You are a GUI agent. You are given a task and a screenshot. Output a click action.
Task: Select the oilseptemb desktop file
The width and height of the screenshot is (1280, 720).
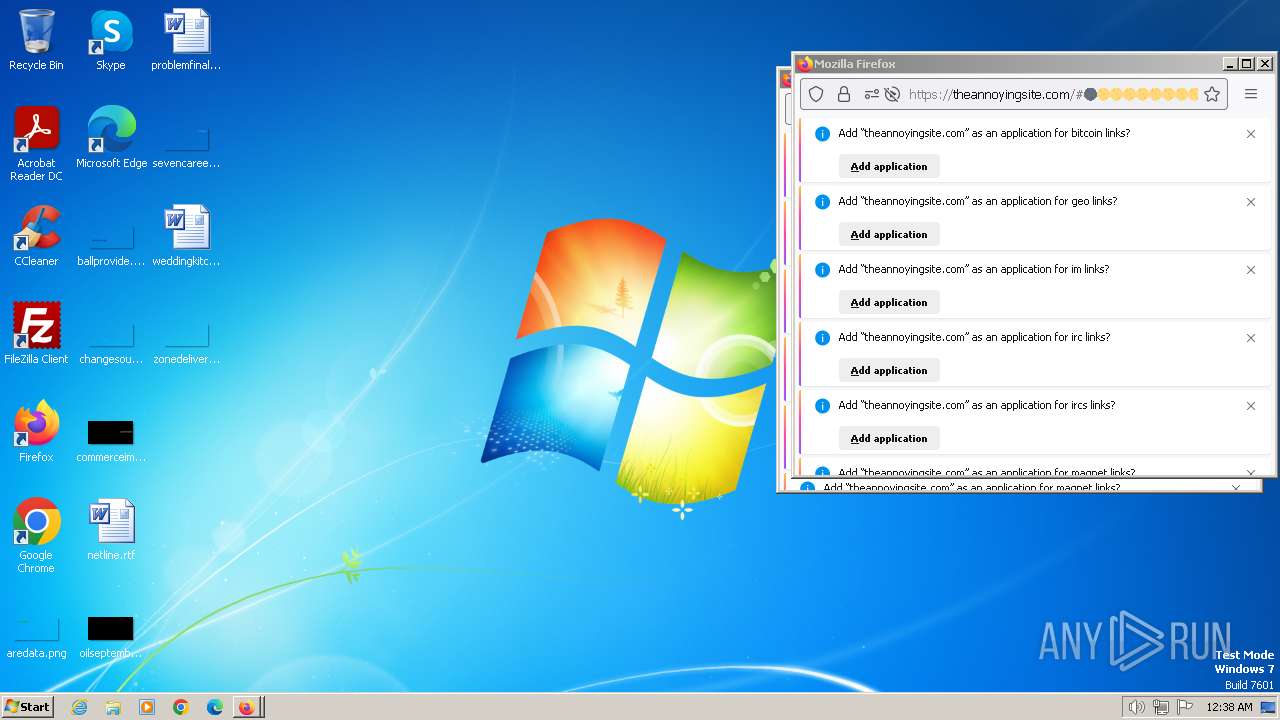(x=111, y=637)
